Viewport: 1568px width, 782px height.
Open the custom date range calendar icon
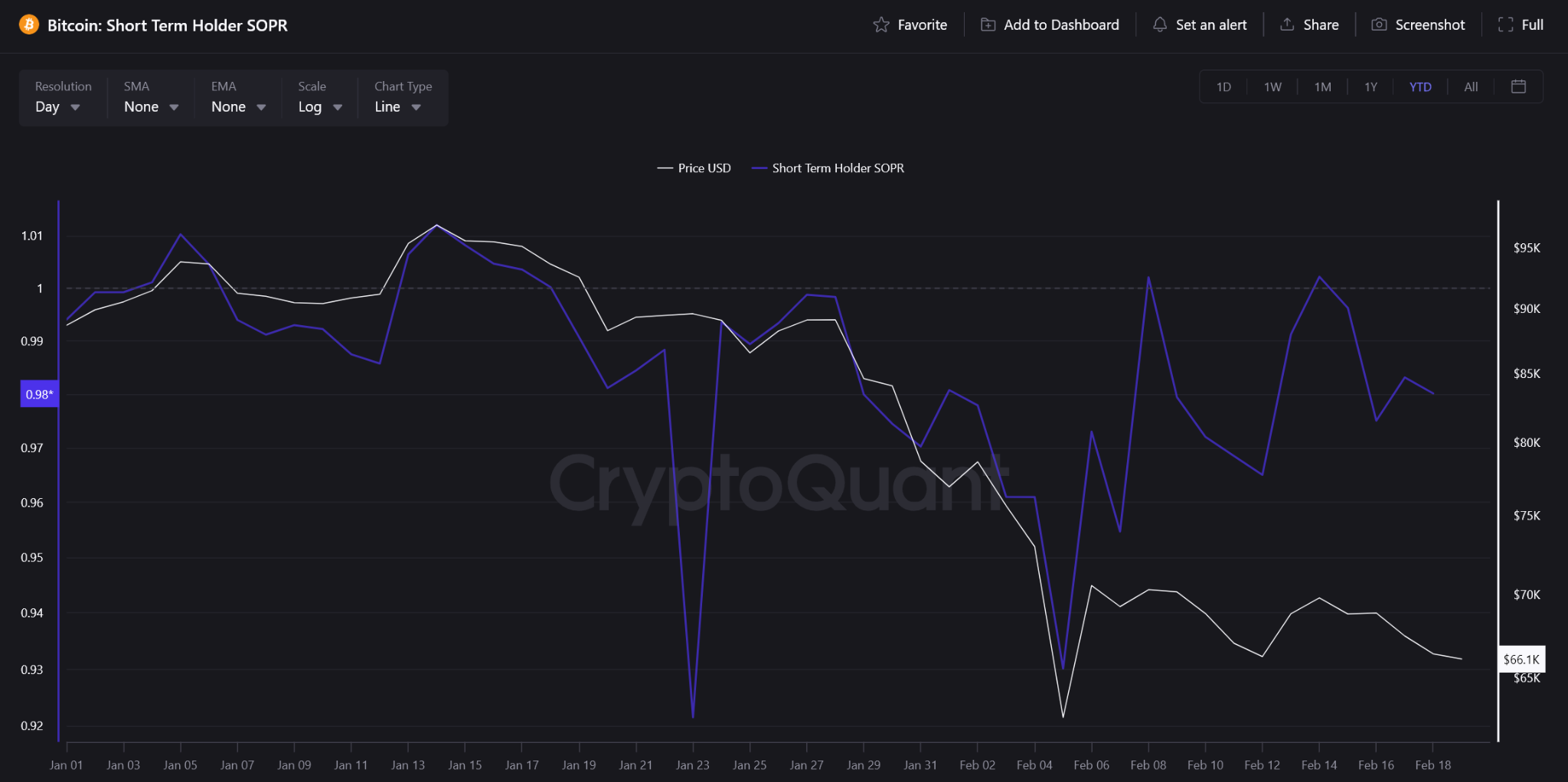1518,86
